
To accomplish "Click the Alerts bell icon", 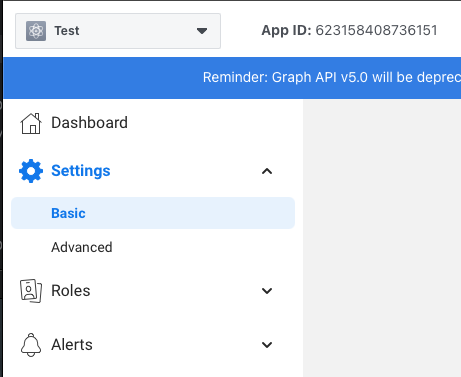I will pos(31,345).
